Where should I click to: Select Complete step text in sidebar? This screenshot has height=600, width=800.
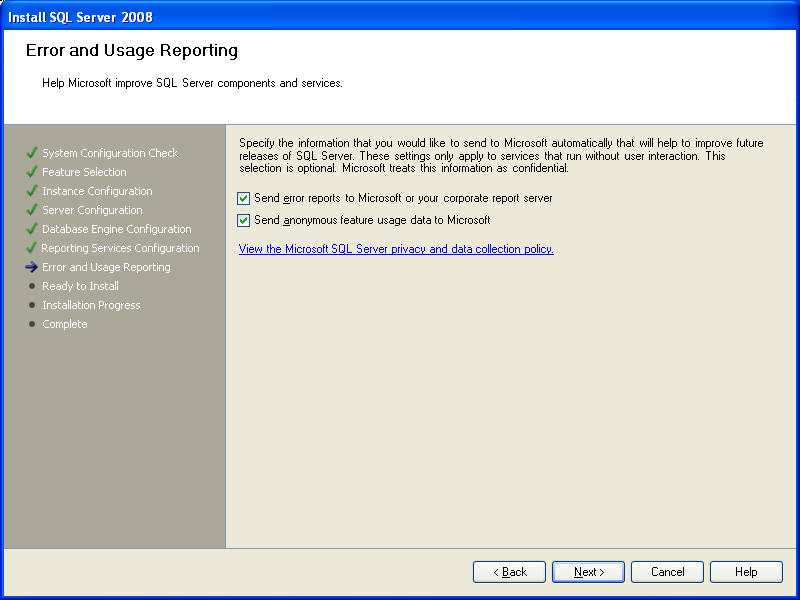[x=65, y=324]
